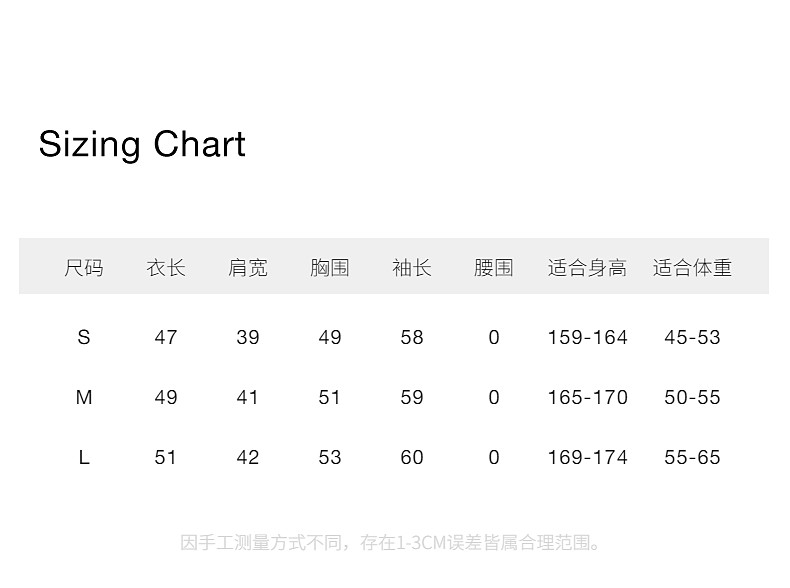This screenshot has height=588, width=790.
Task: Click weight range 55-65
Action: pos(692,458)
